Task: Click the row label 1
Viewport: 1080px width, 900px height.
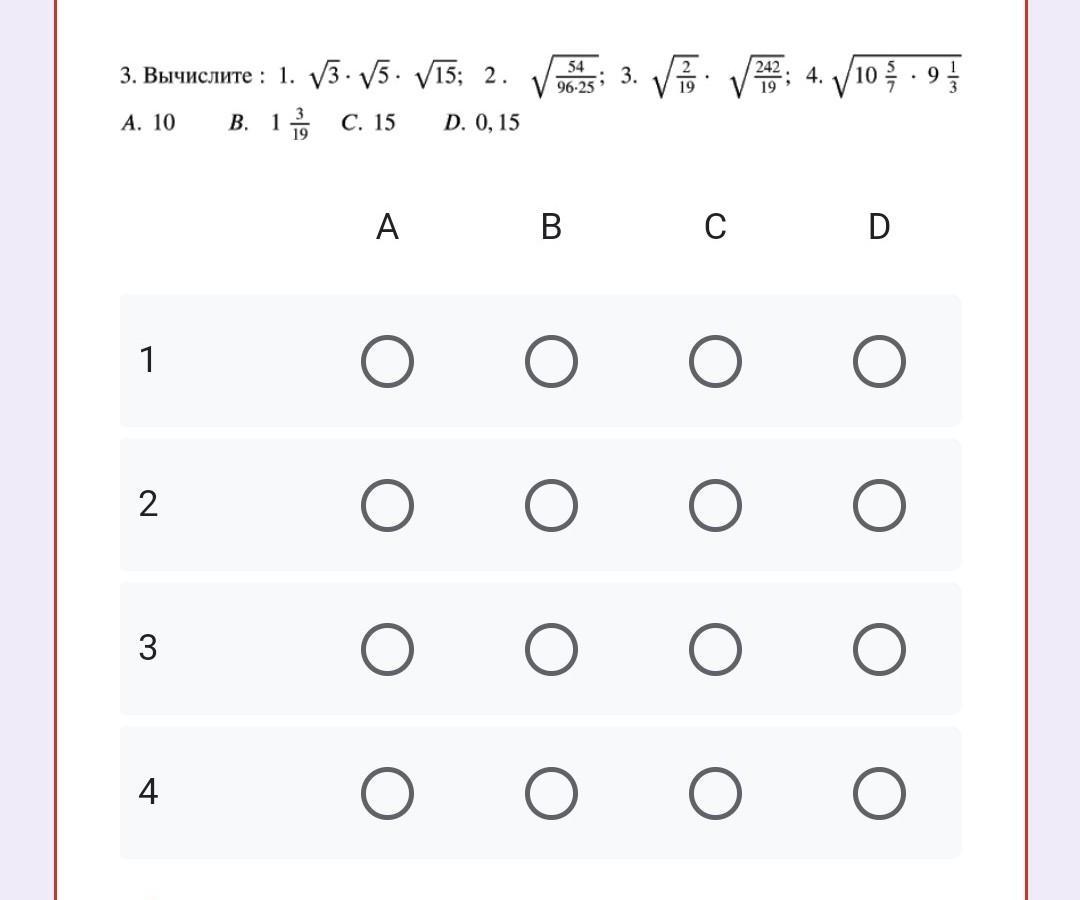Action: [147, 360]
